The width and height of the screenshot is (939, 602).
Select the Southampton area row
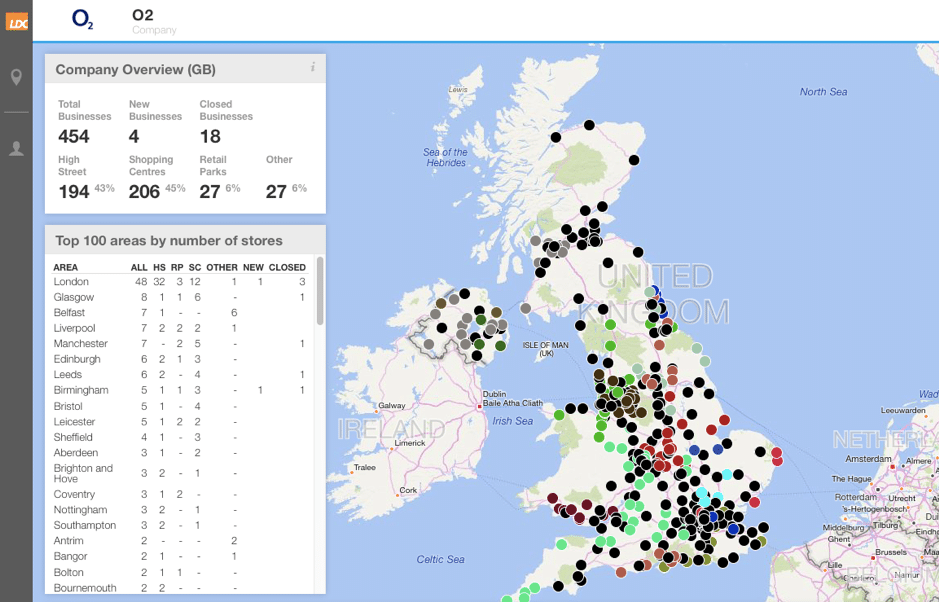coord(180,525)
